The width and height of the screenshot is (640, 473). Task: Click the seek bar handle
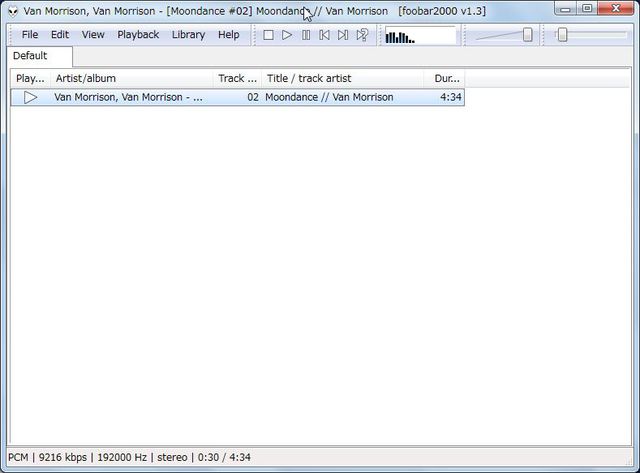[562, 35]
